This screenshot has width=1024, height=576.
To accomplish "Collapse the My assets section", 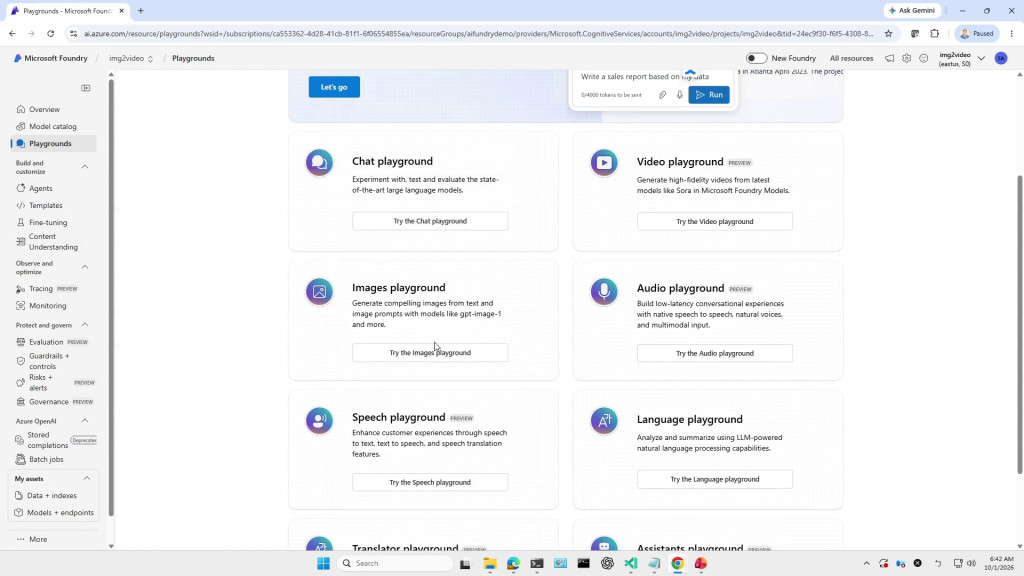I will 86,479.
